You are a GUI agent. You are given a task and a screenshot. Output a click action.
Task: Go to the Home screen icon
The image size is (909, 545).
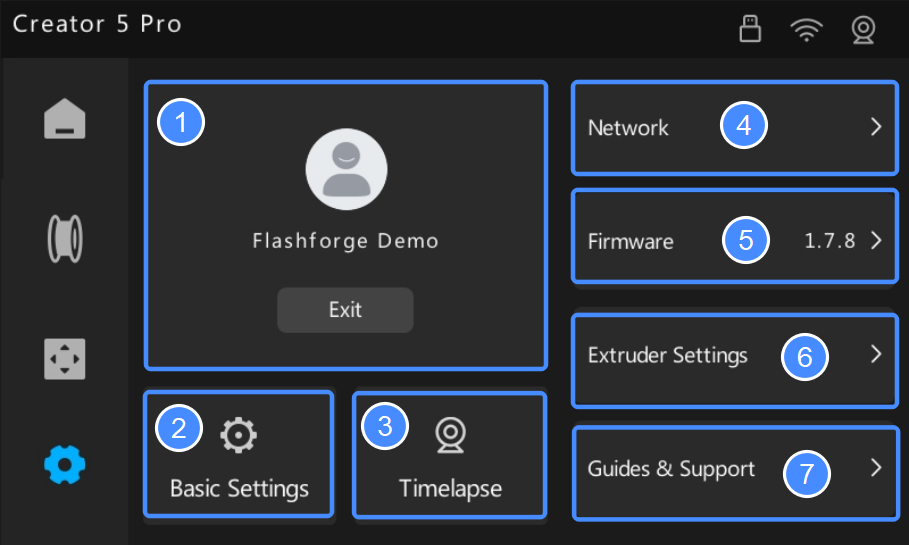64,119
